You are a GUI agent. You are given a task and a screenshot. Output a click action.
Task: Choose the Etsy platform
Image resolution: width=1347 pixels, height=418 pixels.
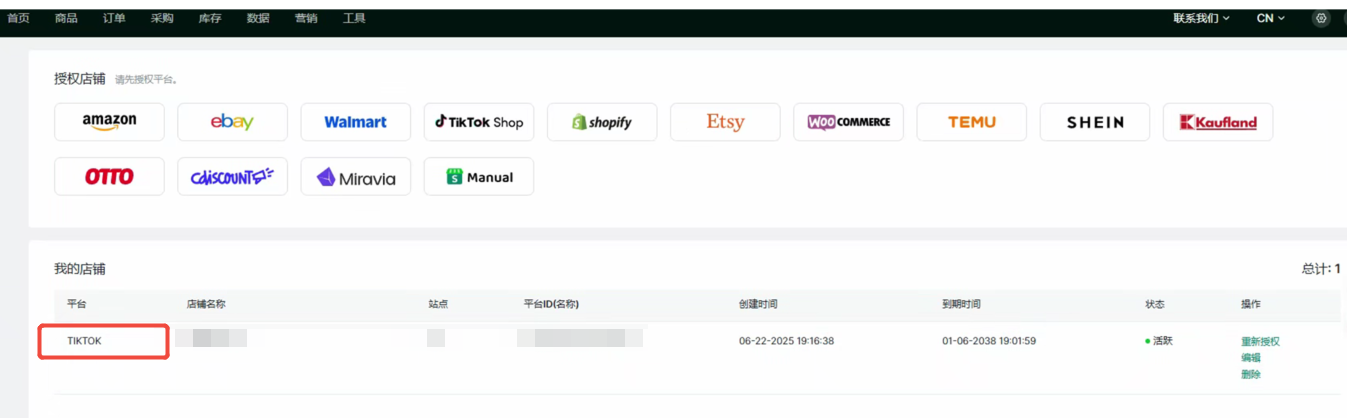pos(725,122)
